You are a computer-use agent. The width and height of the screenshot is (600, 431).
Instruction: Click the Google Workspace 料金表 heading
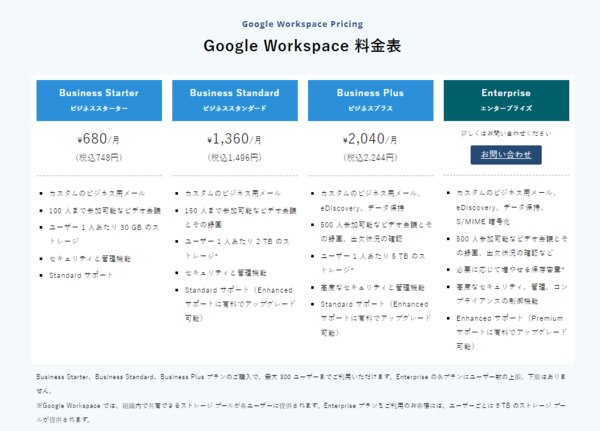click(302, 46)
